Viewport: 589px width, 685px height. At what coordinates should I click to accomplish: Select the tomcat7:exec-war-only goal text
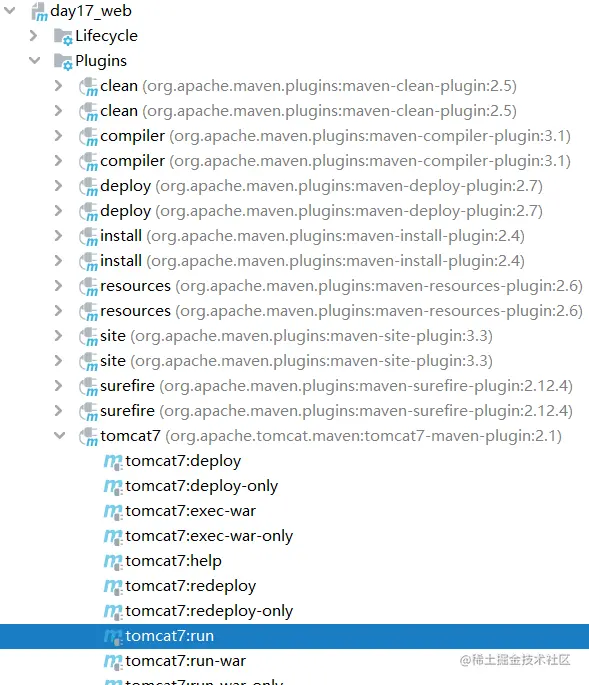tap(209, 536)
